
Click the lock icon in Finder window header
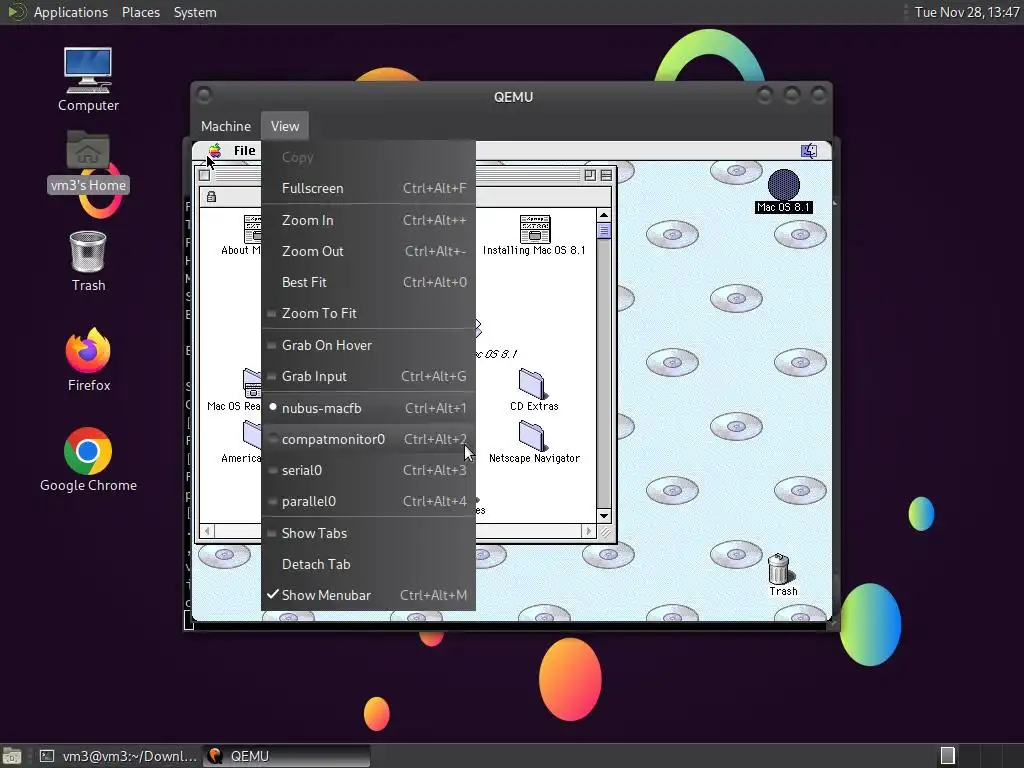(212, 197)
